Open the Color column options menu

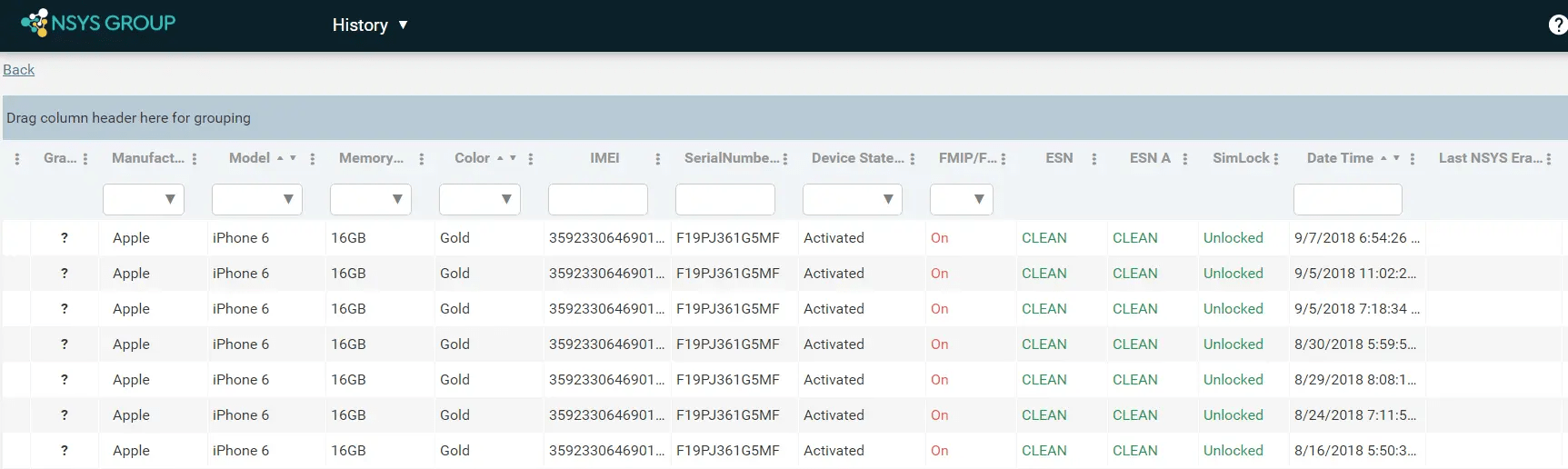click(x=531, y=159)
